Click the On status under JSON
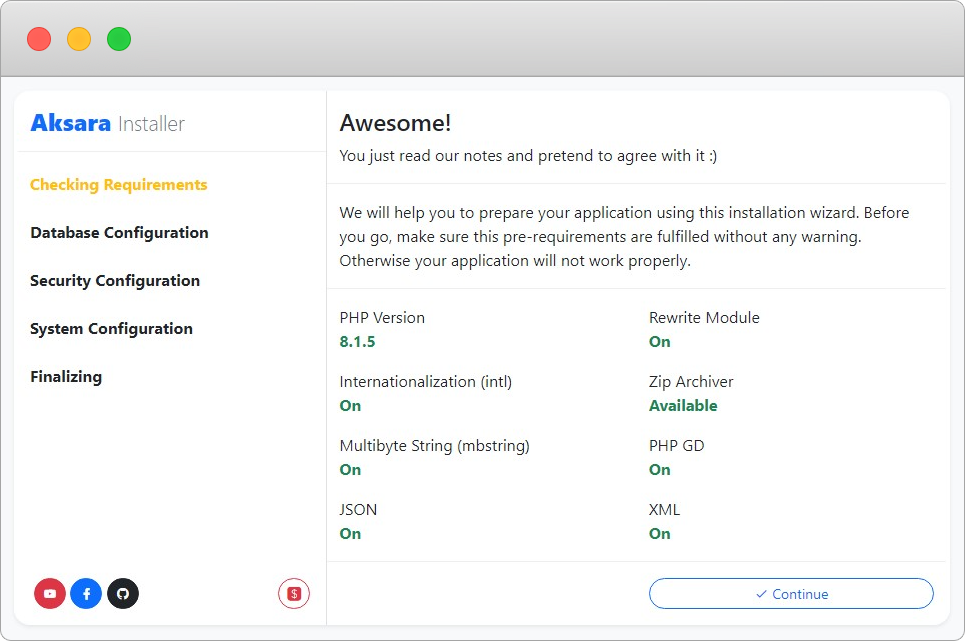The image size is (965, 641). click(350, 533)
